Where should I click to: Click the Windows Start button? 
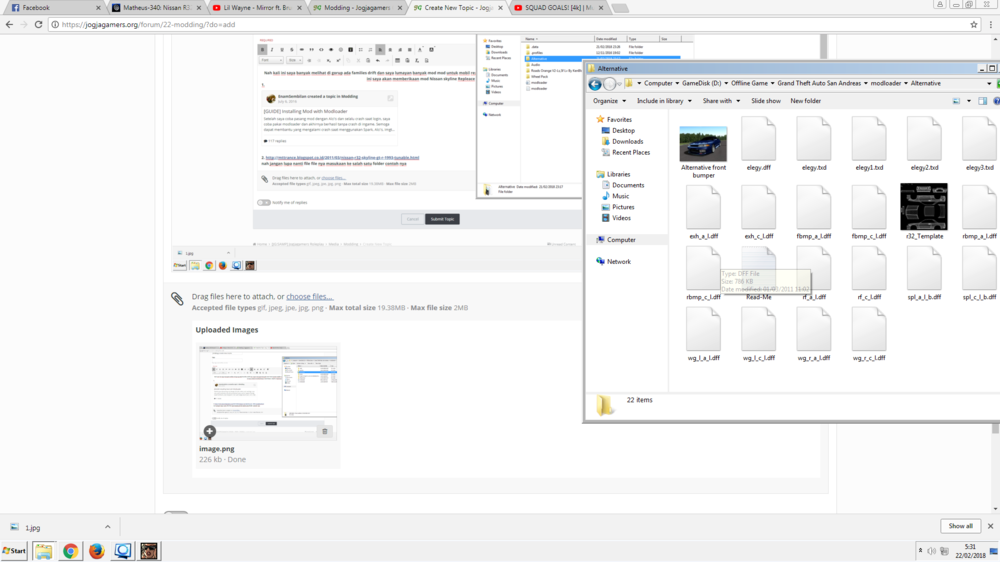pos(14,551)
